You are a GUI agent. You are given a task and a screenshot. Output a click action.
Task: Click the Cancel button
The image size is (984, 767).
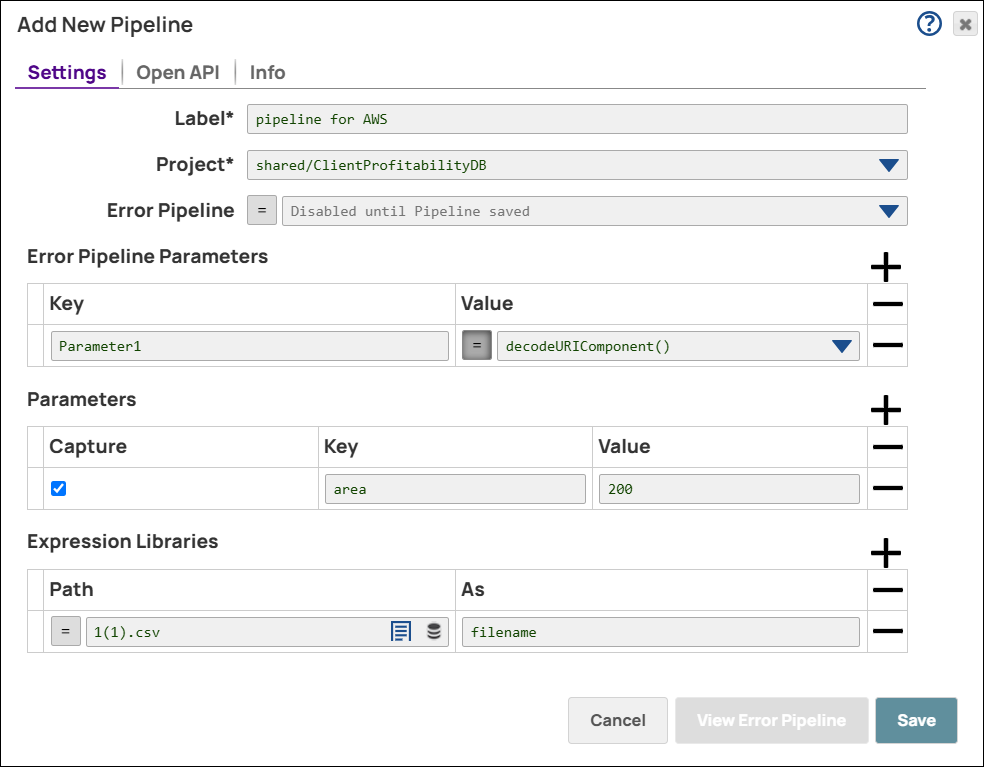pyautogui.click(x=617, y=720)
